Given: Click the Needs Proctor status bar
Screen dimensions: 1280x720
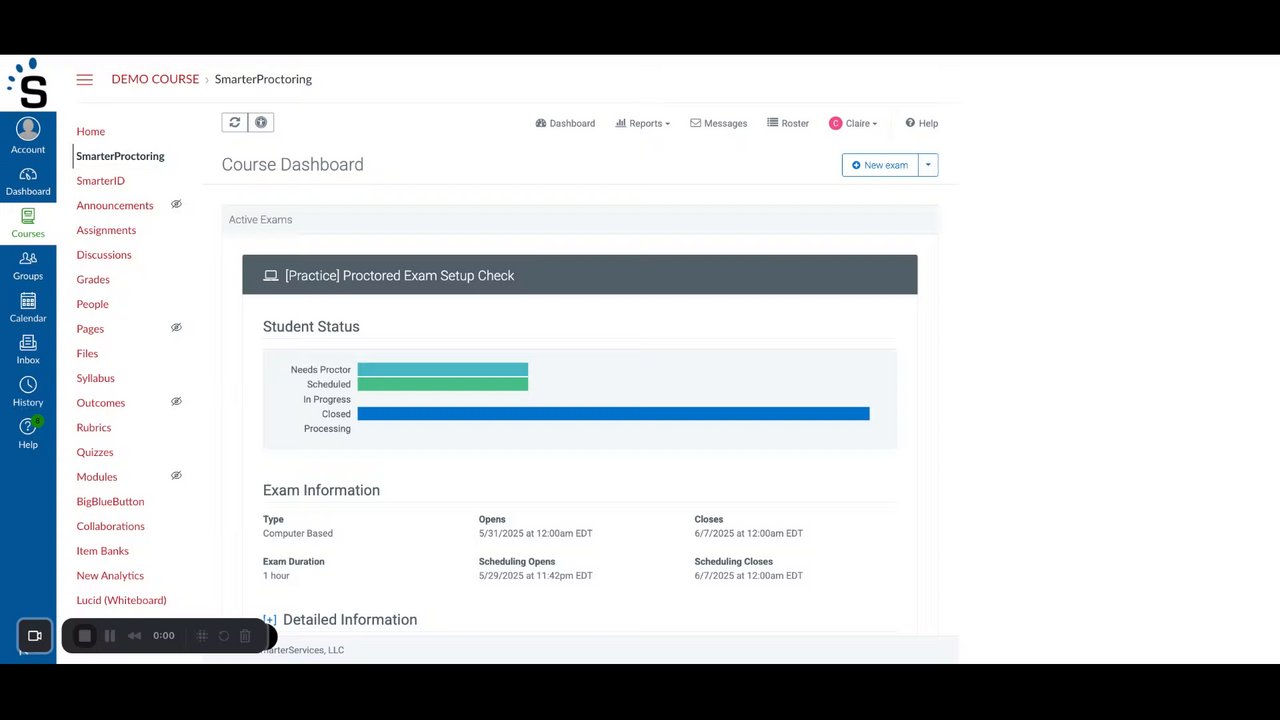Looking at the screenshot, I should pos(442,369).
